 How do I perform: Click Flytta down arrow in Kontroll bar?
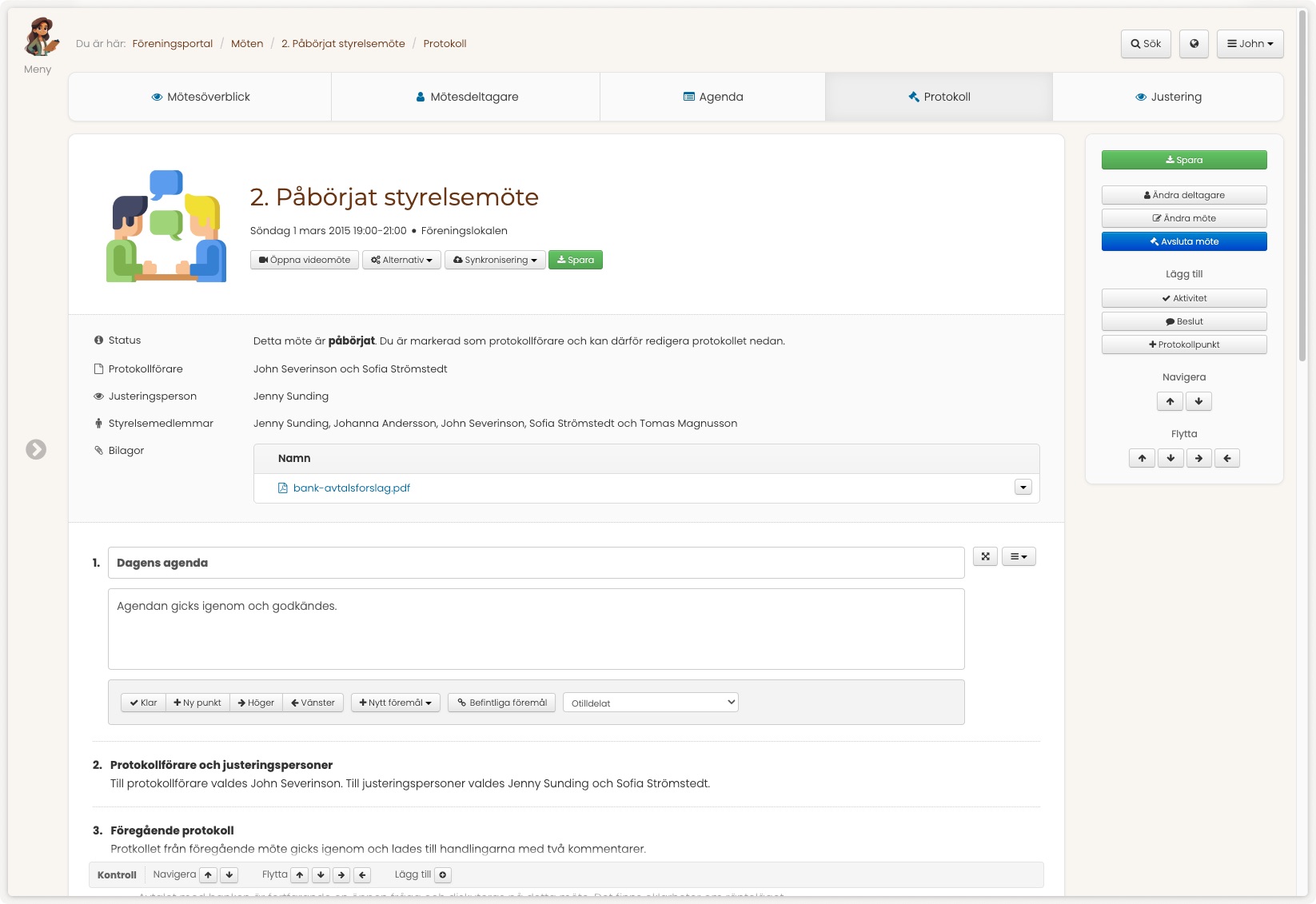[x=321, y=875]
